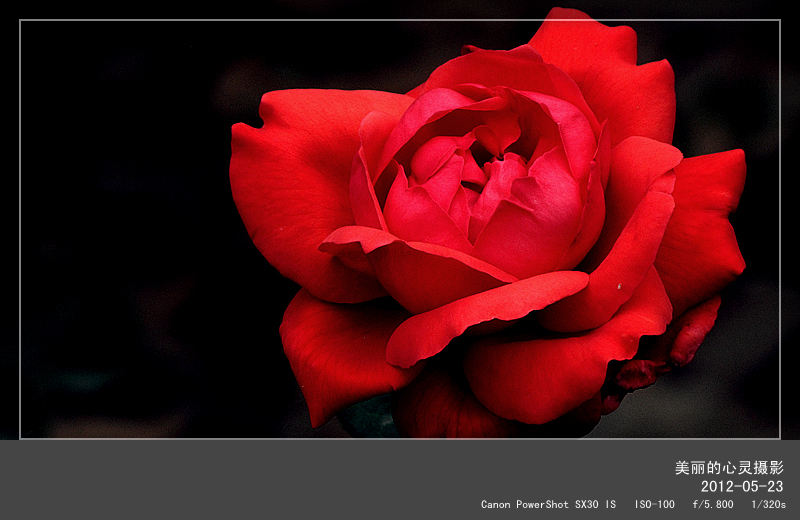
Task: Click the 1/320s shutter speed text
Action: pyautogui.click(x=768, y=504)
